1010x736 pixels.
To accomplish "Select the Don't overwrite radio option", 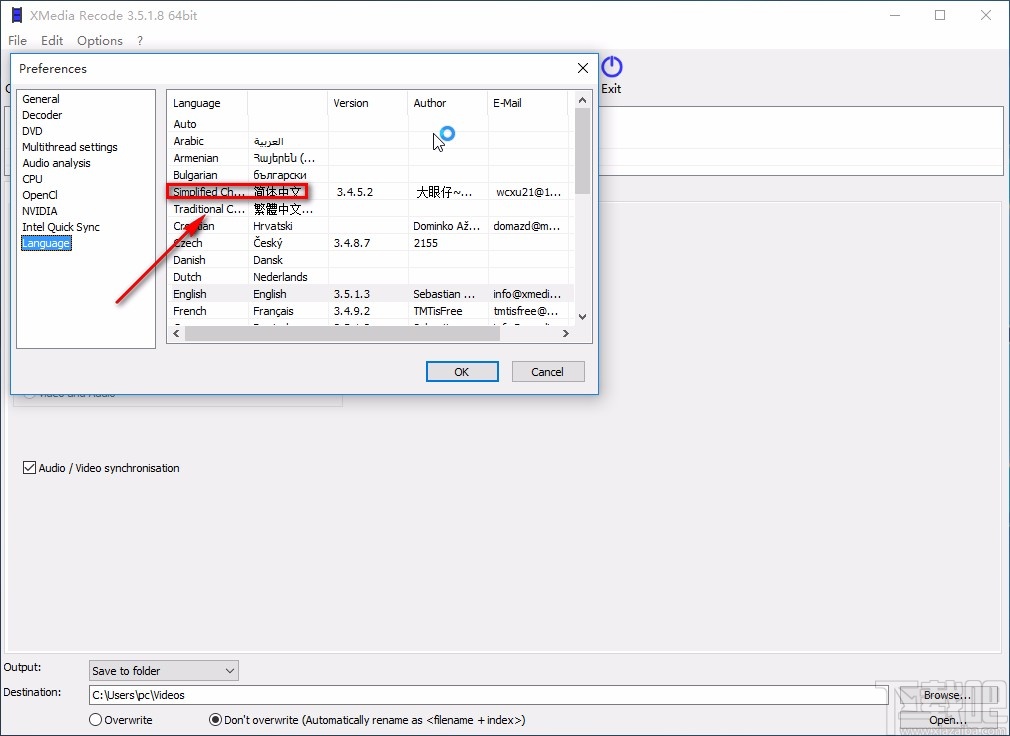I will (215, 720).
